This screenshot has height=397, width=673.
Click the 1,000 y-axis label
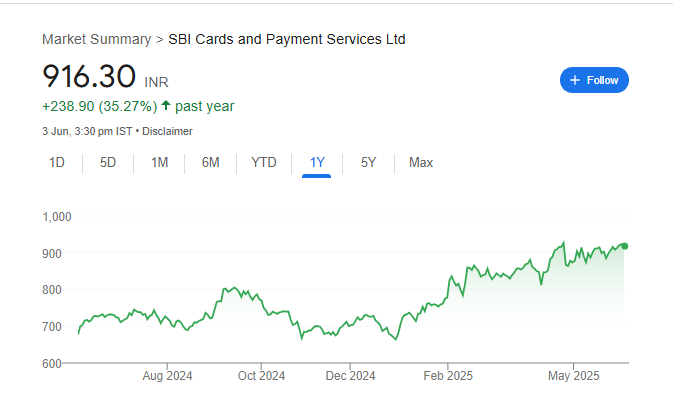[x=57, y=217]
